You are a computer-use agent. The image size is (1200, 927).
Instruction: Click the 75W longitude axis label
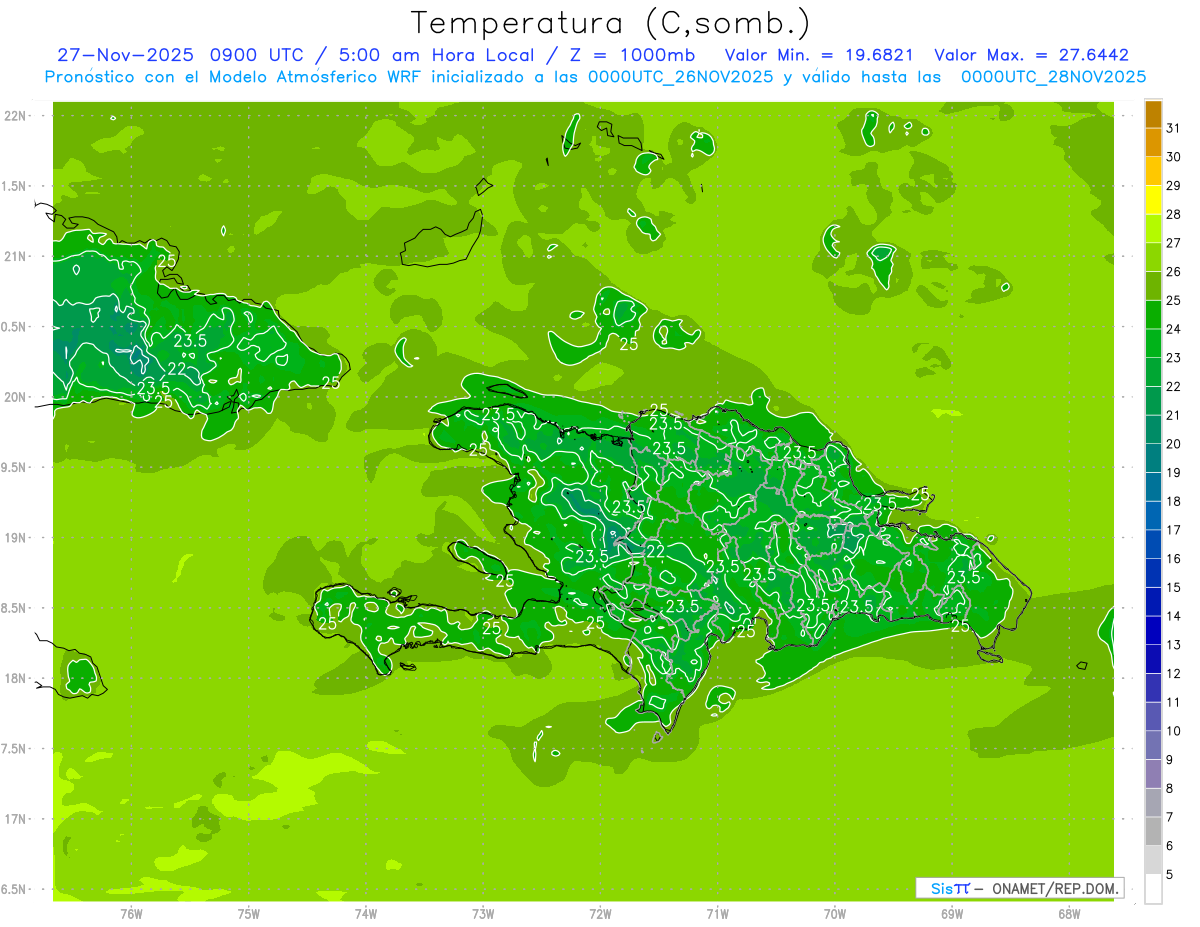coord(249,914)
